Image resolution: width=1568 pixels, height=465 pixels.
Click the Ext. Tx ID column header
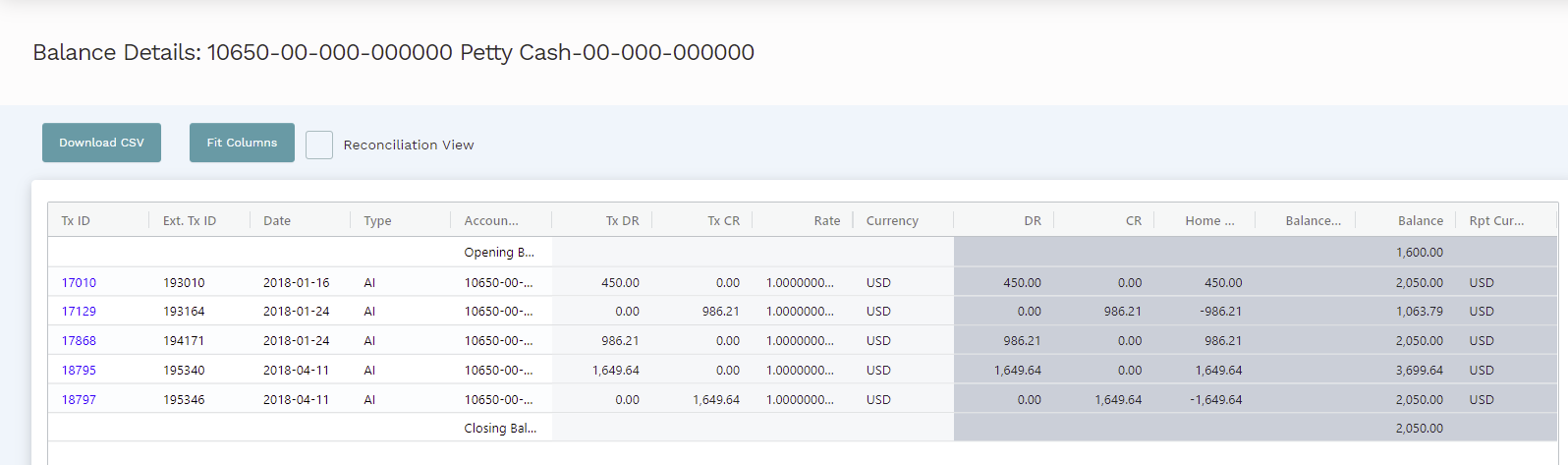pos(190,221)
